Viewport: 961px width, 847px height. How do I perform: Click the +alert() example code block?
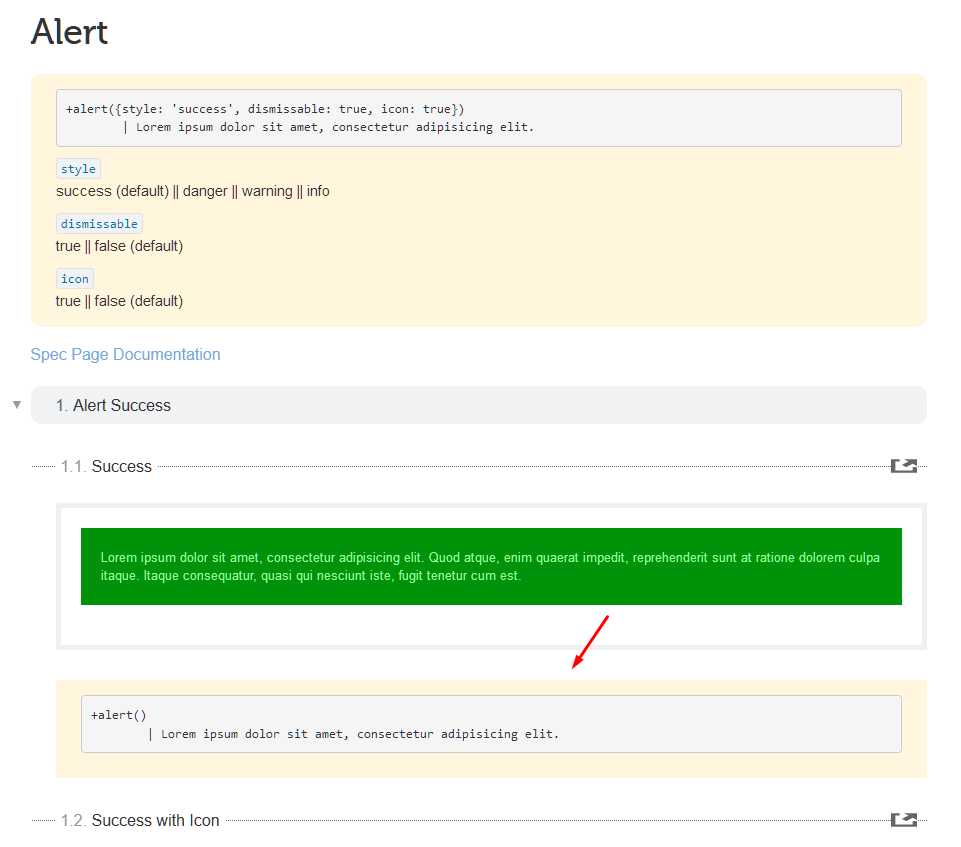pos(491,724)
